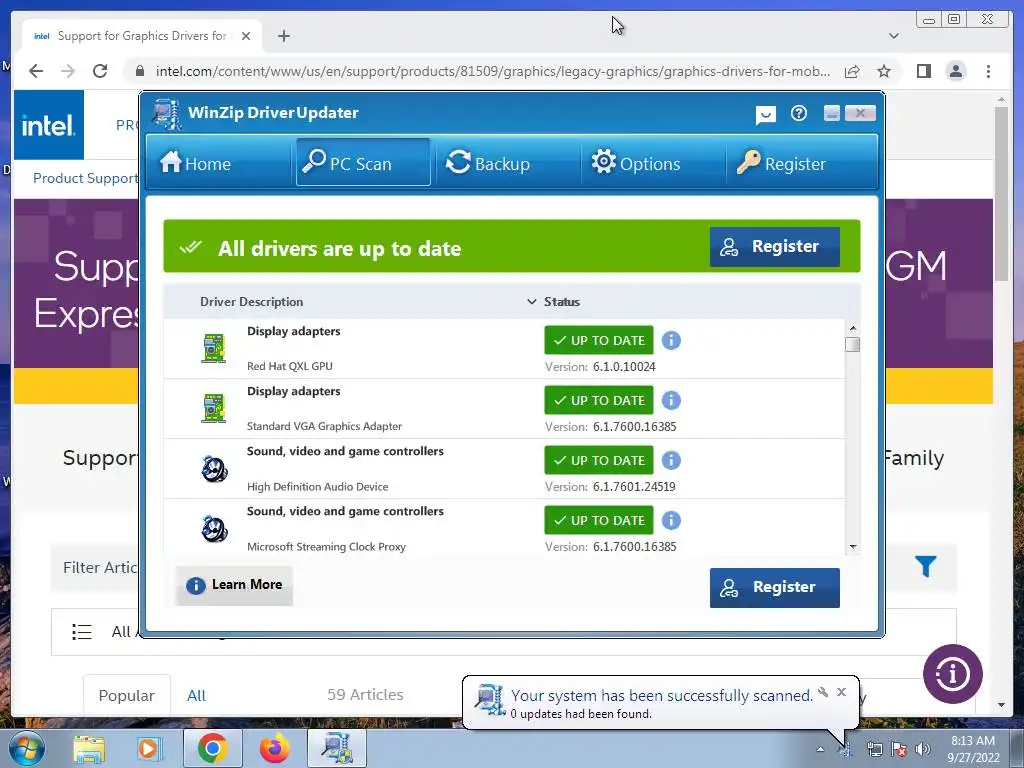Click the driver list scrollbar down arrow
Image resolution: width=1024 pixels, height=768 pixels.
(852, 547)
